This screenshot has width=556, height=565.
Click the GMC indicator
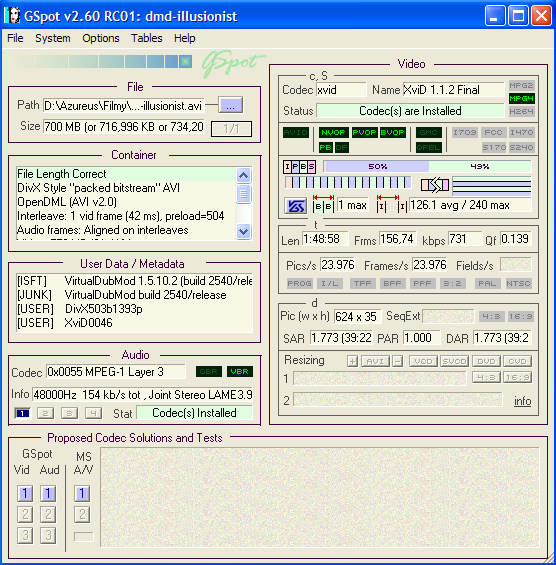click(x=429, y=133)
